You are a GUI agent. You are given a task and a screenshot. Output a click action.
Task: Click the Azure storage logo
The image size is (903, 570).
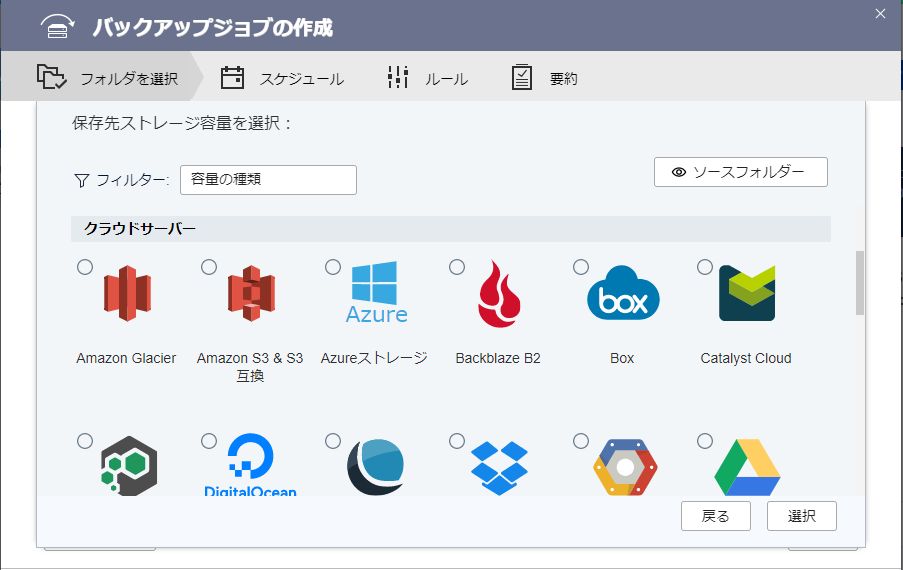(x=376, y=292)
